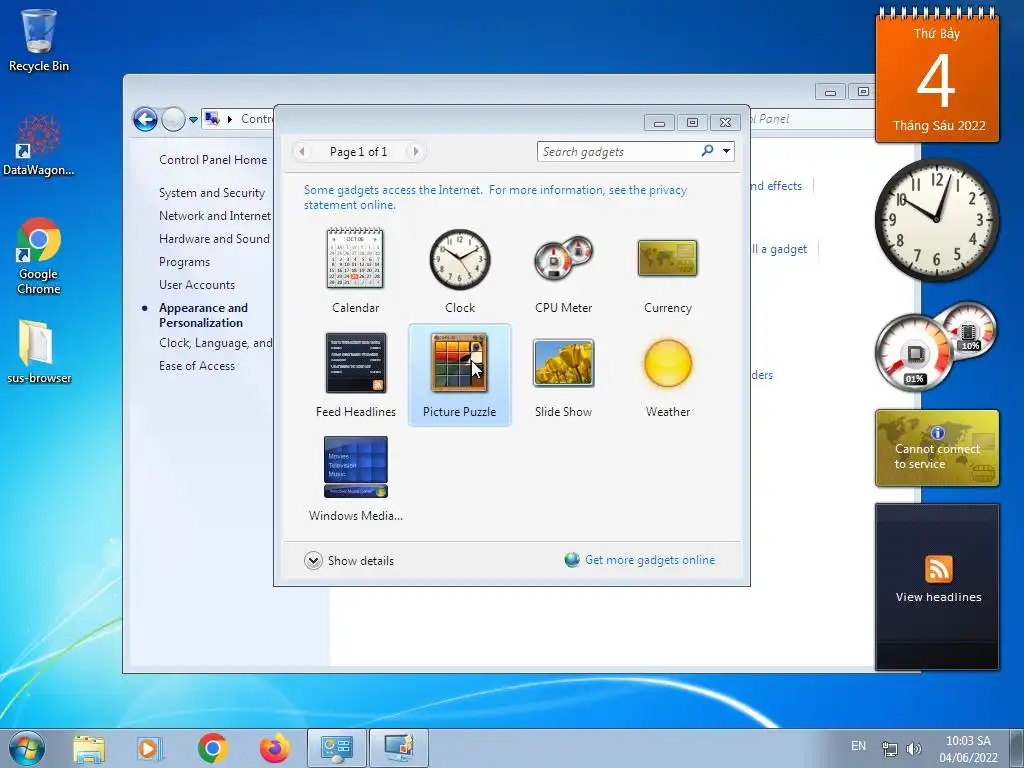
Task: Select the Picture Puzzle gadget
Action: [460, 376]
